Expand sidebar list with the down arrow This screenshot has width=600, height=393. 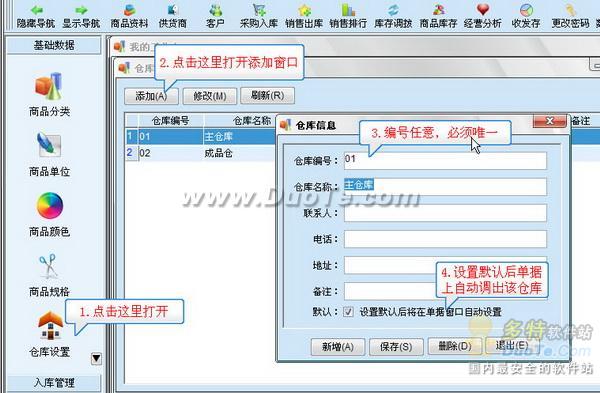pyautogui.click(x=96, y=359)
